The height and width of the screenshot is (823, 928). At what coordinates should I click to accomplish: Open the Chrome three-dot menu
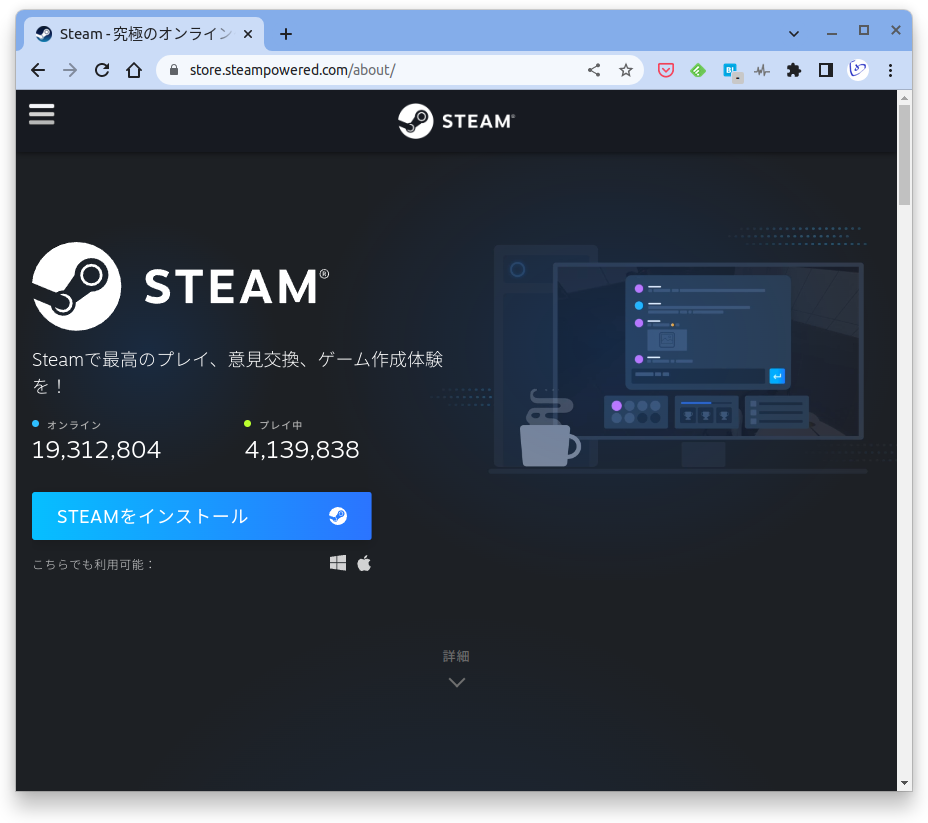[x=890, y=70]
